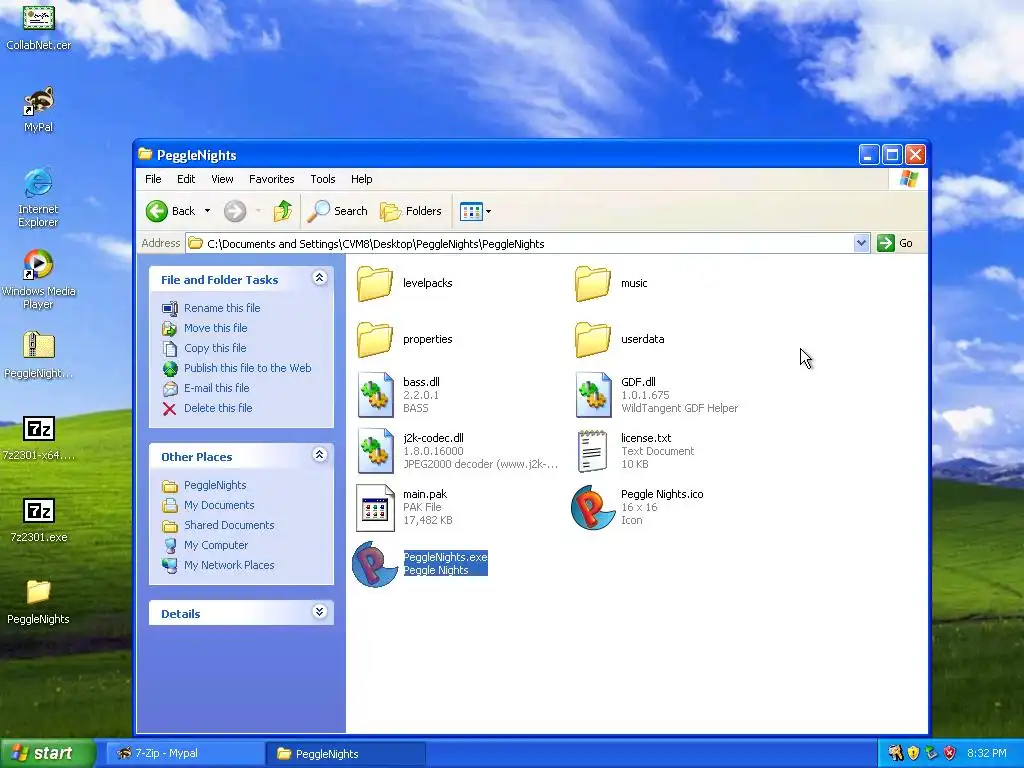Click the grayed Forward arrow icon

coord(235,211)
